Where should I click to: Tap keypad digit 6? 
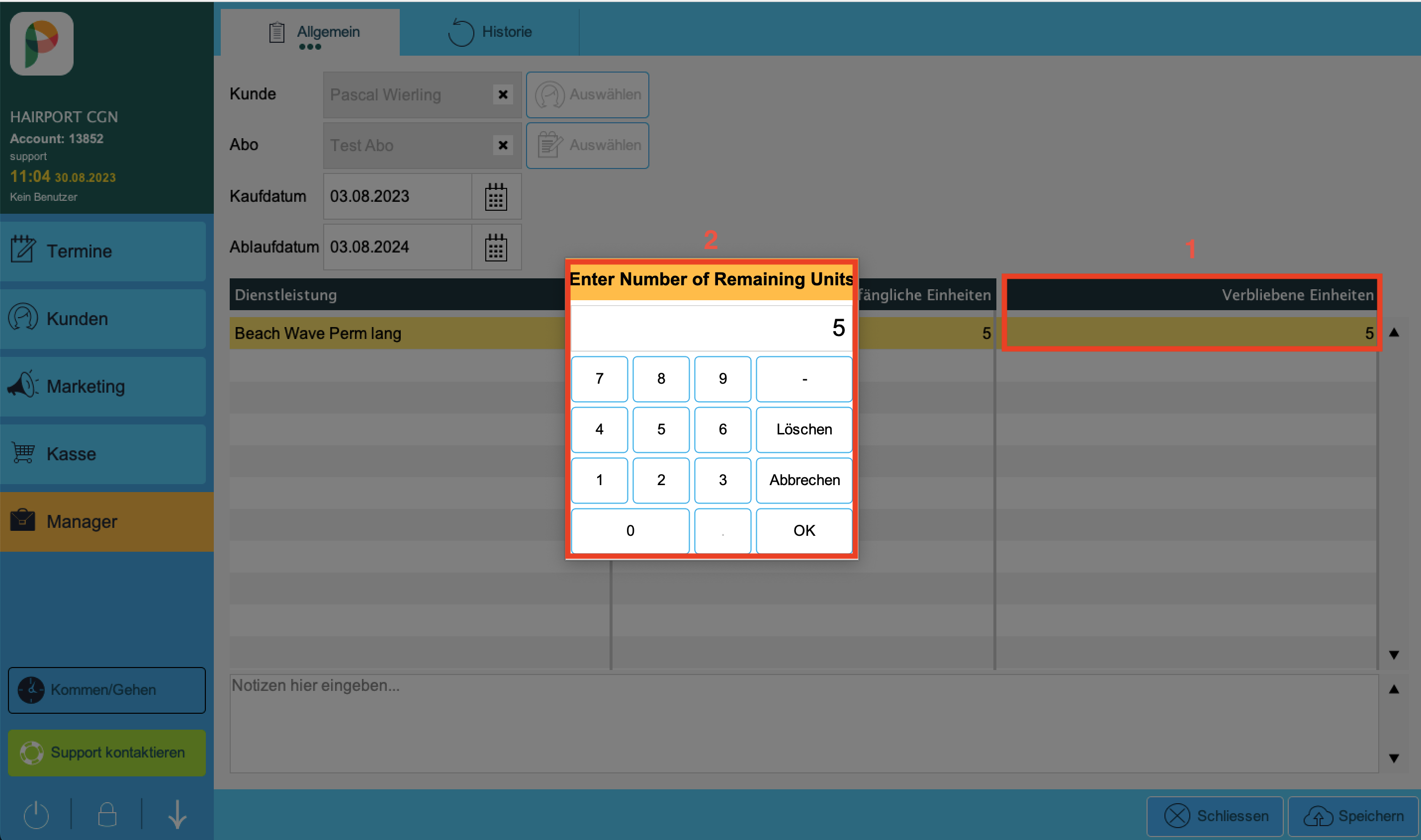tap(723, 429)
